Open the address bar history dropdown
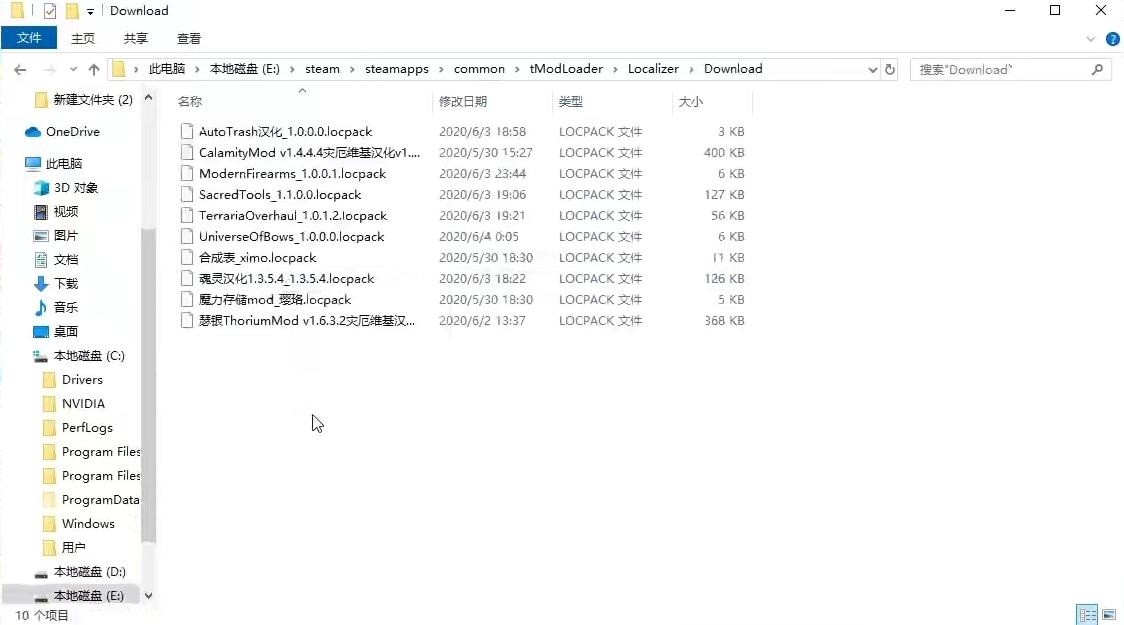The height and width of the screenshot is (625, 1124). point(872,70)
